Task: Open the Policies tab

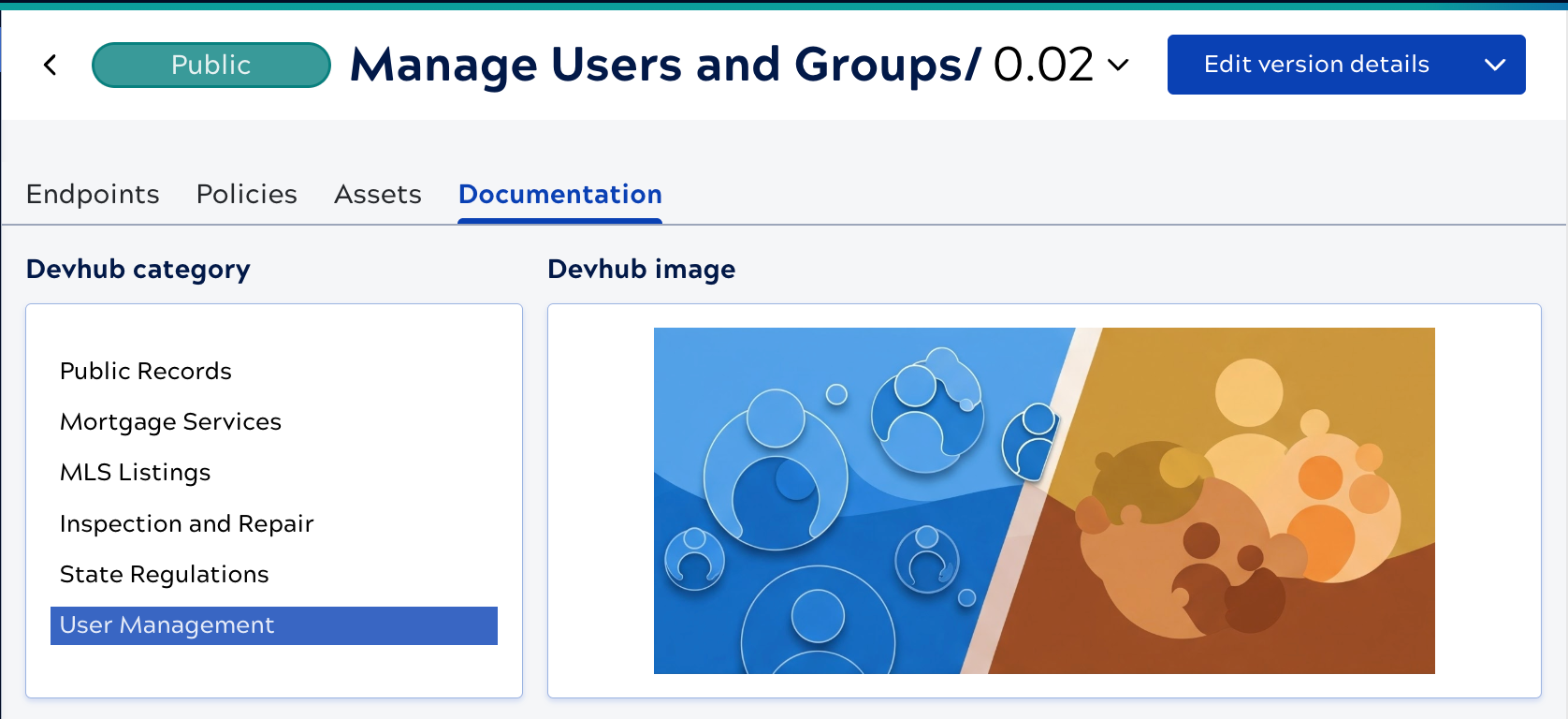Action: coord(246,194)
